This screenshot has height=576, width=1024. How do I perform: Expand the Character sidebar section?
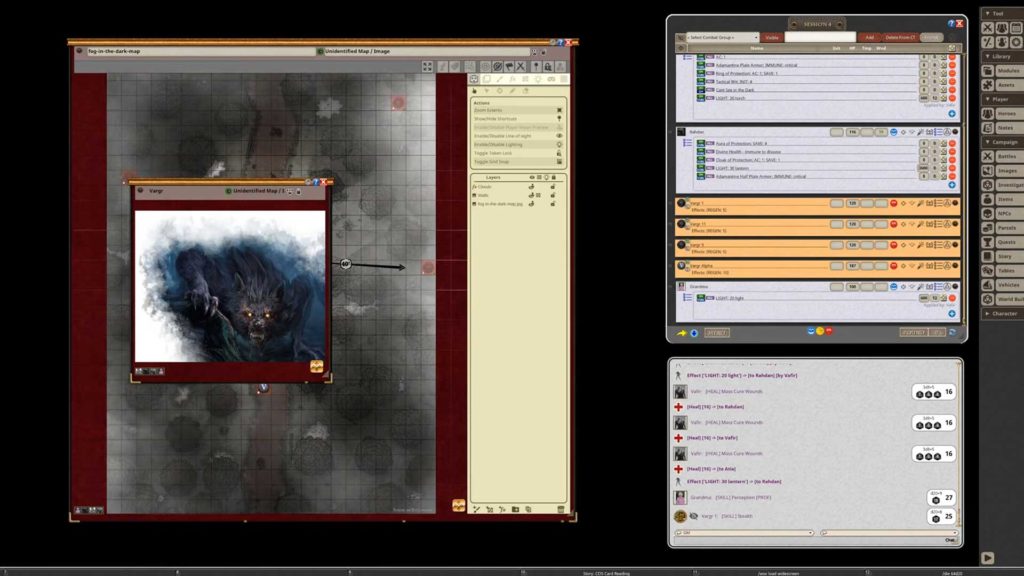[x=1001, y=313]
